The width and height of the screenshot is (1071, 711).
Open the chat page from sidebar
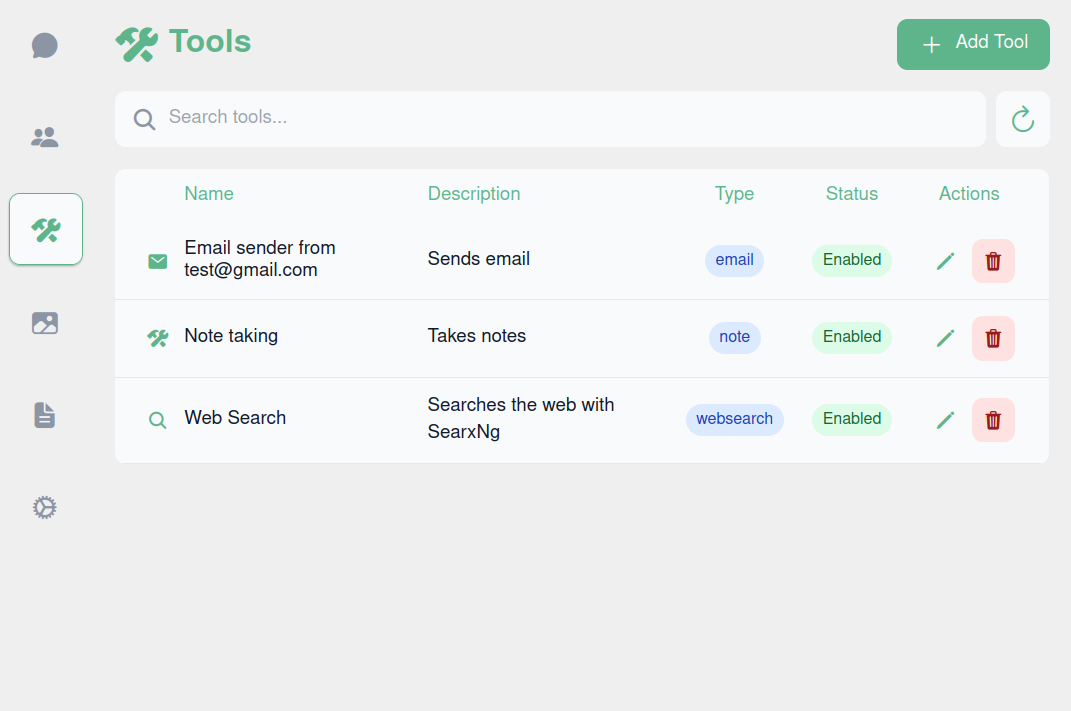[x=45, y=46]
